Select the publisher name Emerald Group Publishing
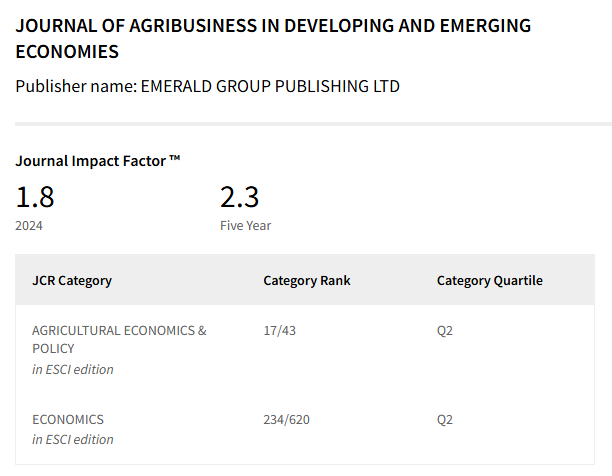Screen dimensions: 612x476 pyautogui.click(x=268, y=86)
